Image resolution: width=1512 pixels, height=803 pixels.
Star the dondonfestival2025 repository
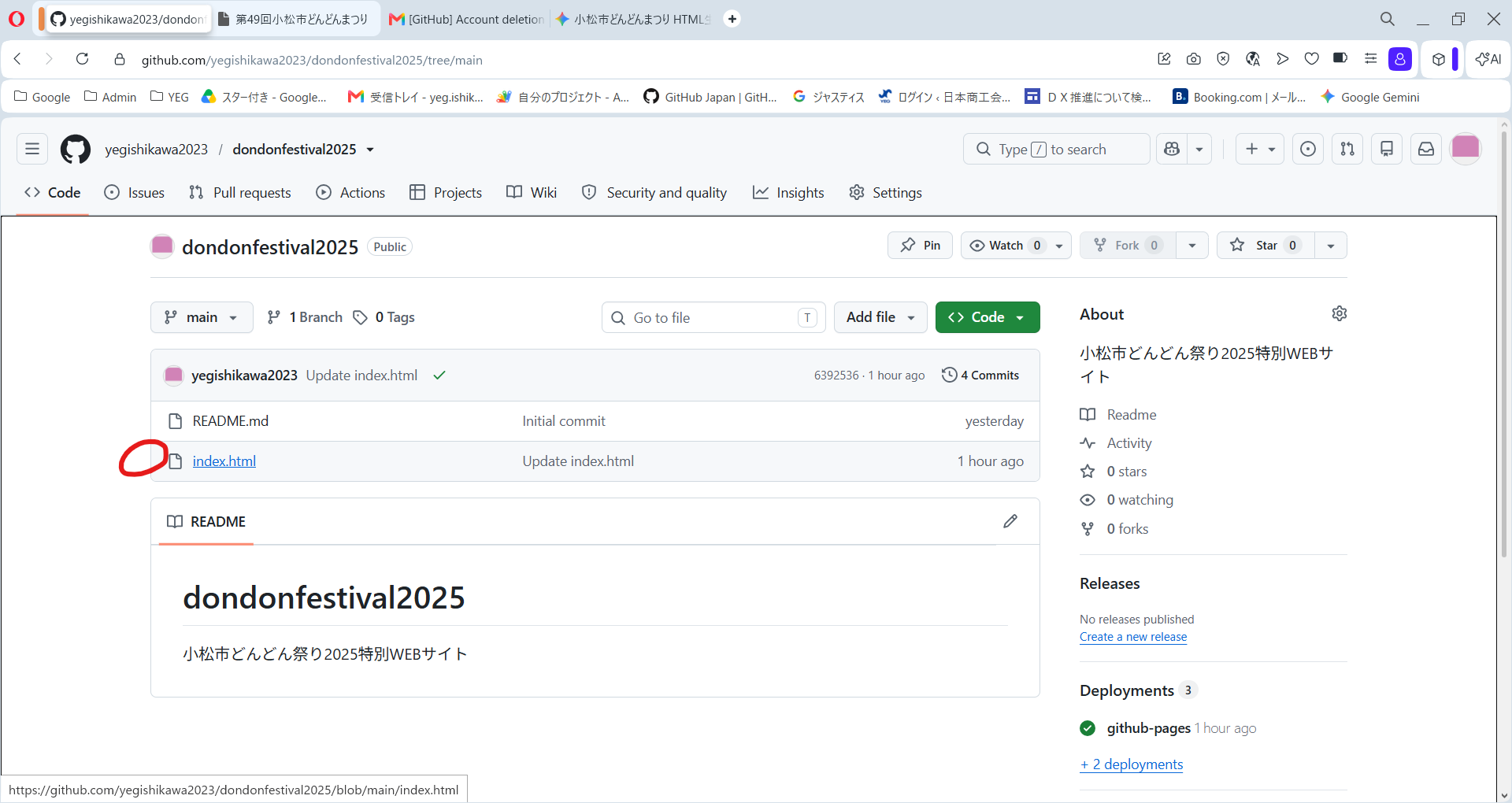[x=1266, y=246]
